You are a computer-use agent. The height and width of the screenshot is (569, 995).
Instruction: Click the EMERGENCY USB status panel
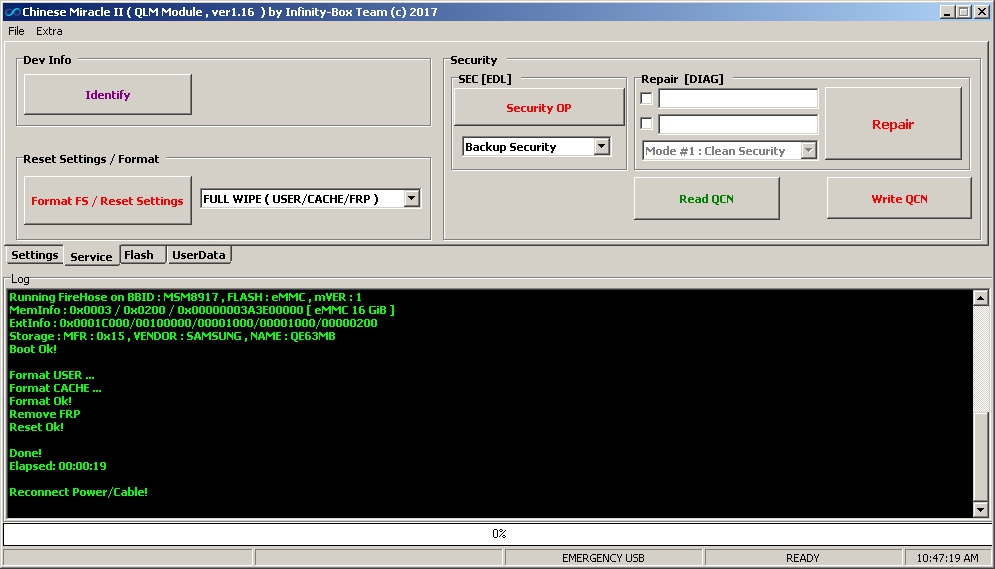coord(603,558)
